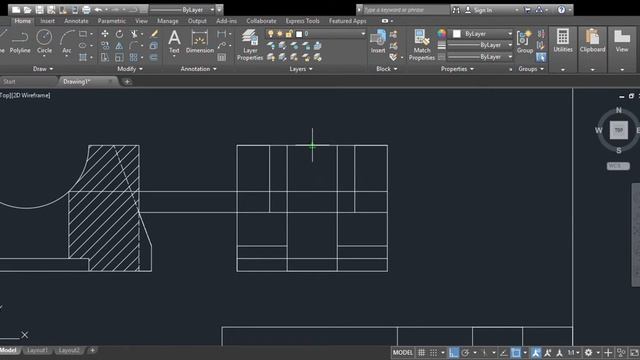Click the Open file icon in quick access
The height and width of the screenshot is (360, 640).
pos(27,9)
